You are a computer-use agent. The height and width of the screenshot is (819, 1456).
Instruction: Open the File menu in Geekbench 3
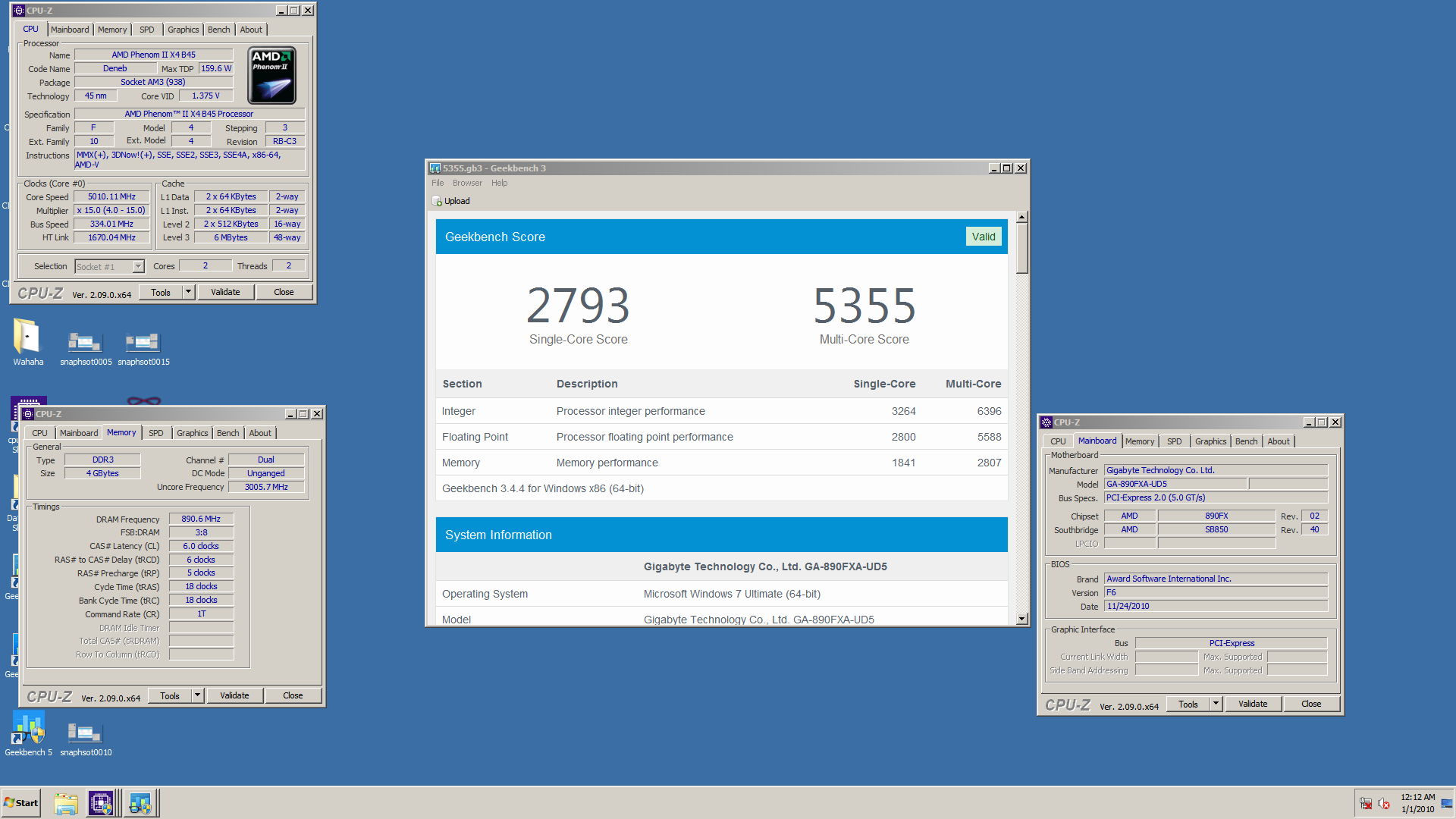pyautogui.click(x=438, y=183)
